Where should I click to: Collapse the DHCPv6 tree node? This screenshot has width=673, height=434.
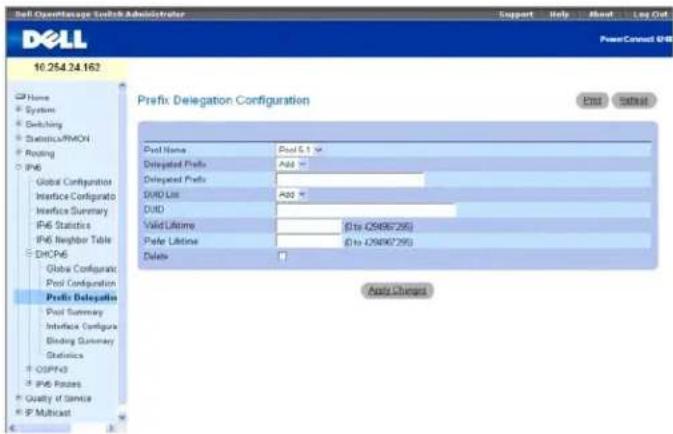tap(29, 254)
